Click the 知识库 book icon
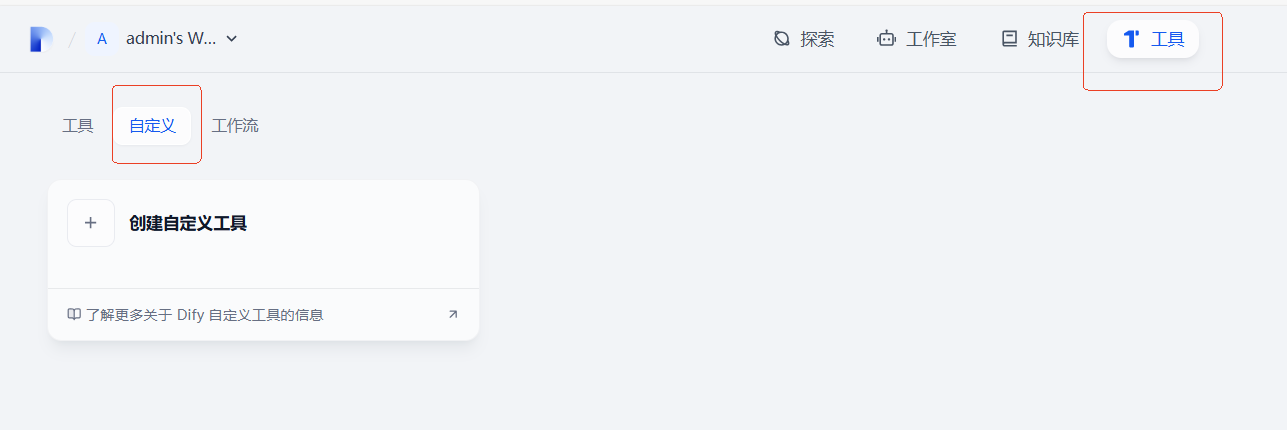Image resolution: width=1287 pixels, height=430 pixels. (x=1009, y=39)
